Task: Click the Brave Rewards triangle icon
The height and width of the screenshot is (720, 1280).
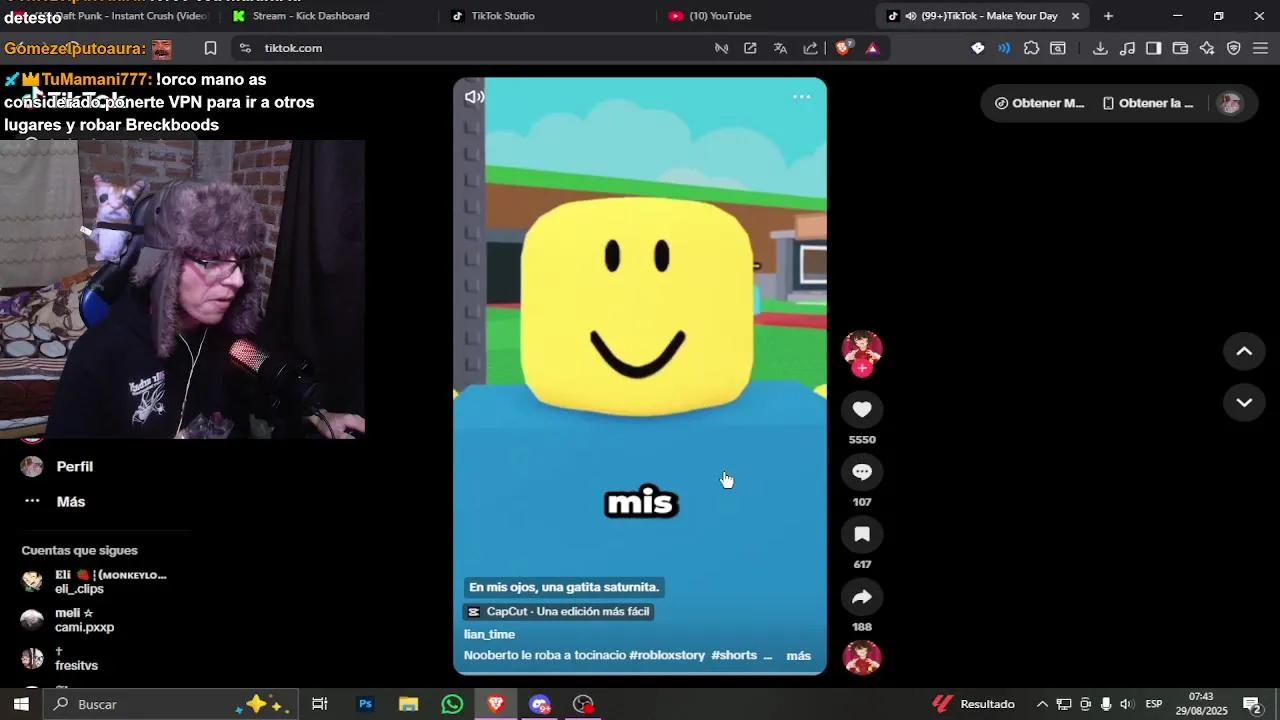Action: click(872, 48)
